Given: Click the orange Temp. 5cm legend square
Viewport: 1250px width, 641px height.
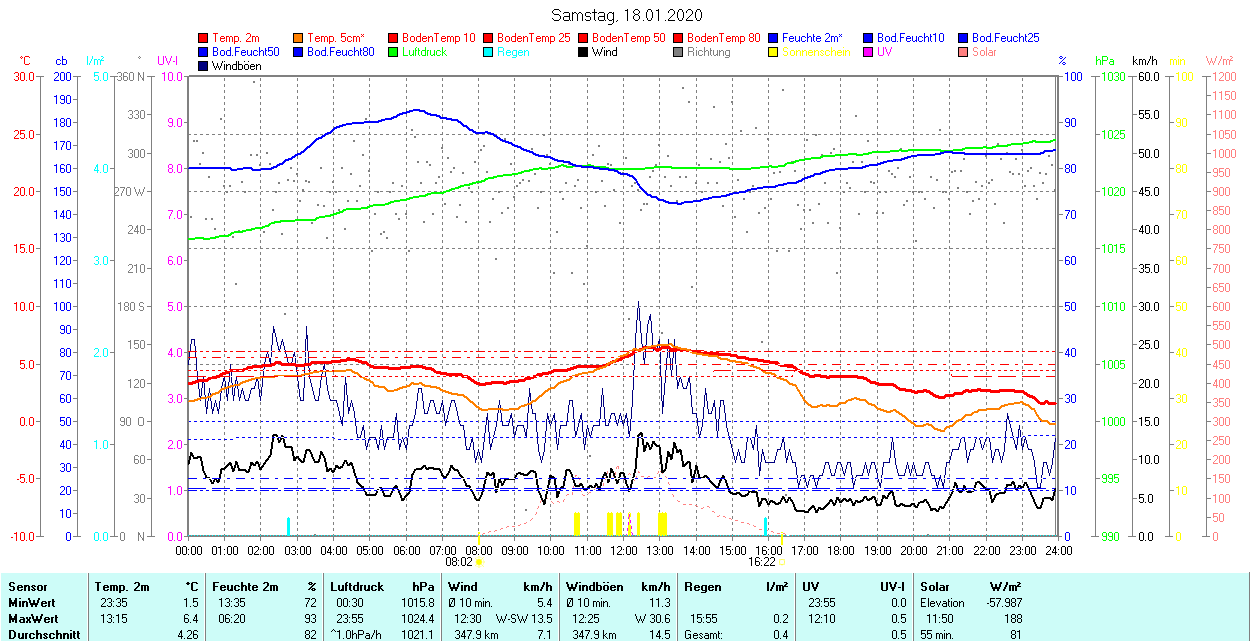Looking at the screenshot, I should click(x=299, y=38).
